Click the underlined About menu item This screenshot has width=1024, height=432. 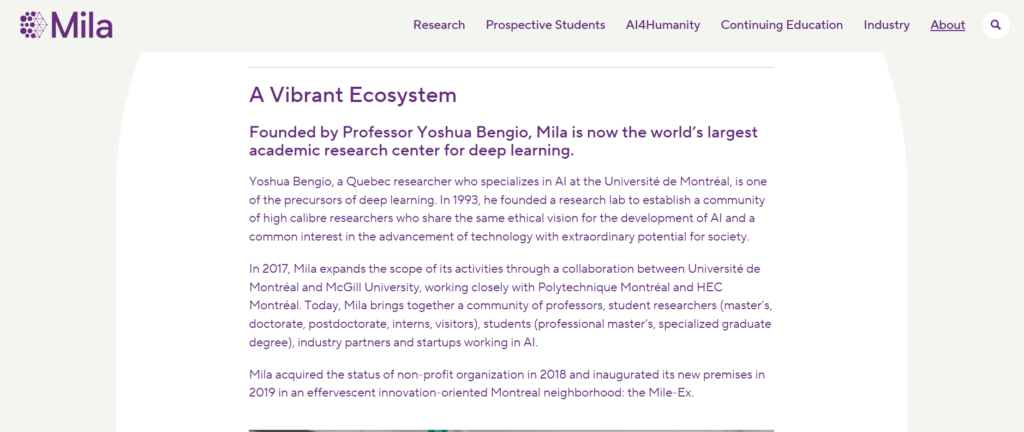948,25
